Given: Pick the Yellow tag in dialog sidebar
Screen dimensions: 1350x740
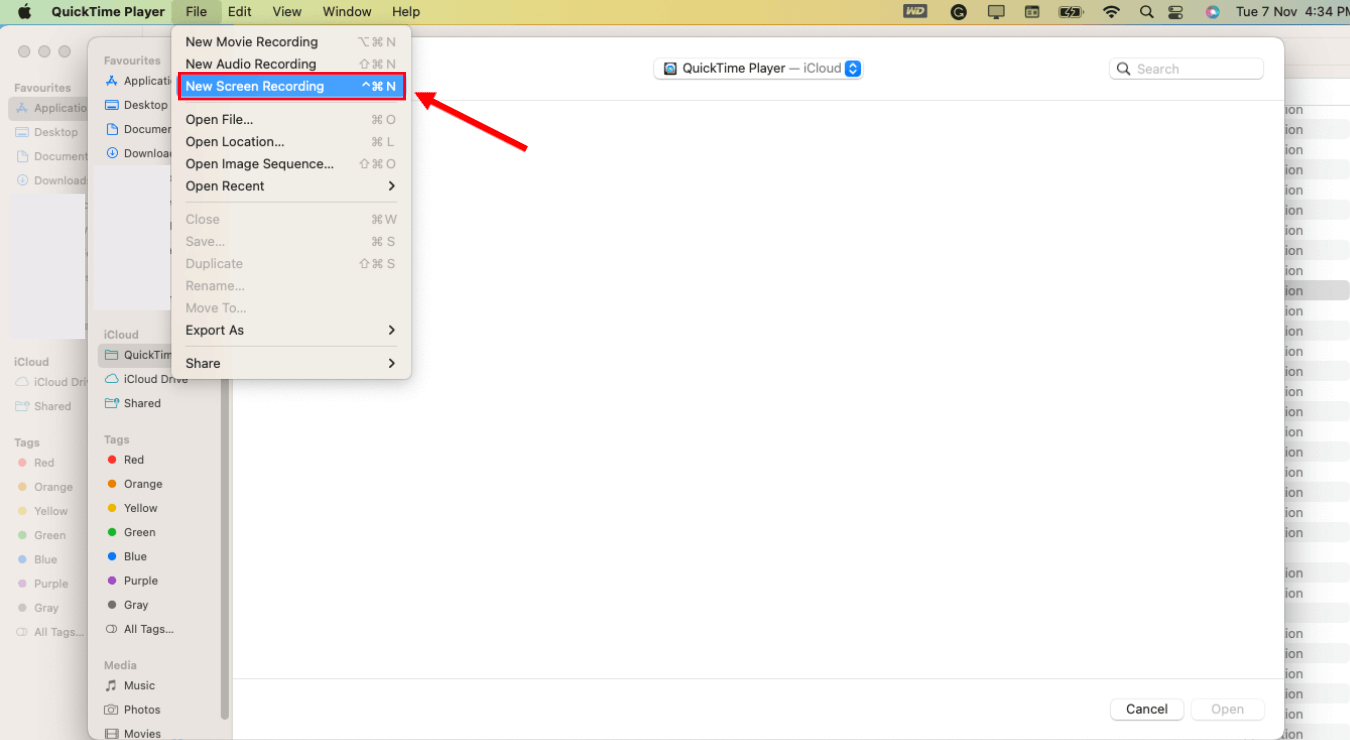Looking at the screenshot, I should 132,508.
